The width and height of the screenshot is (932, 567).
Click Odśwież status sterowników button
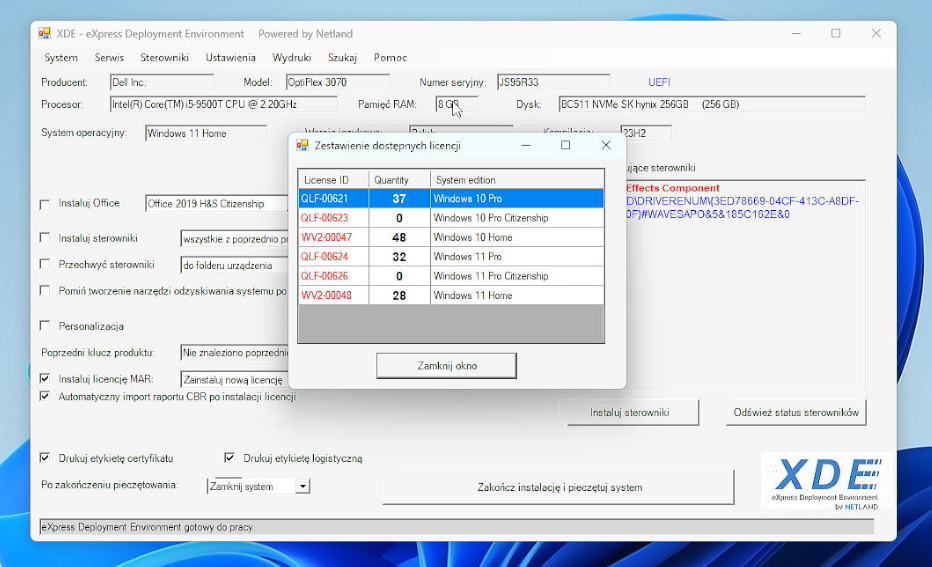pos(796,412)
